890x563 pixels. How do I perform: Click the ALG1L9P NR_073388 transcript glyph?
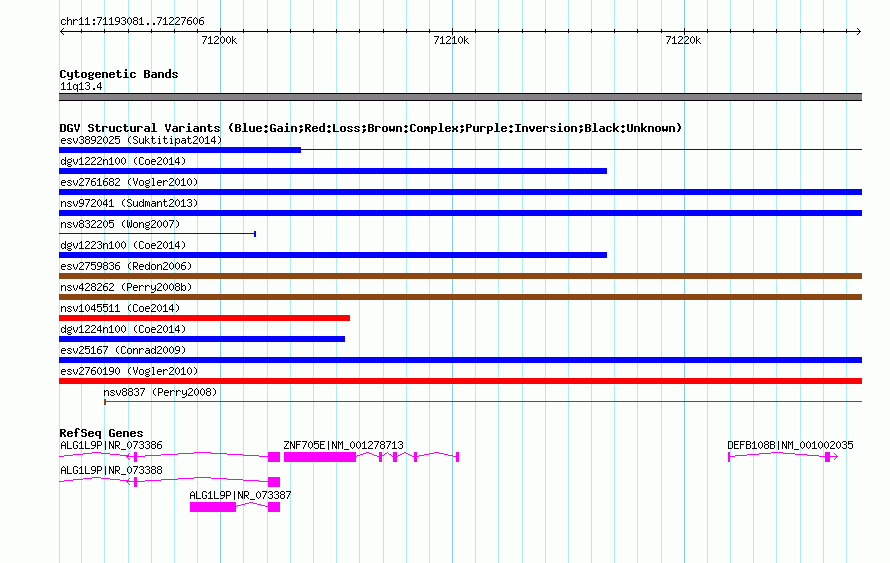point(170,481)
